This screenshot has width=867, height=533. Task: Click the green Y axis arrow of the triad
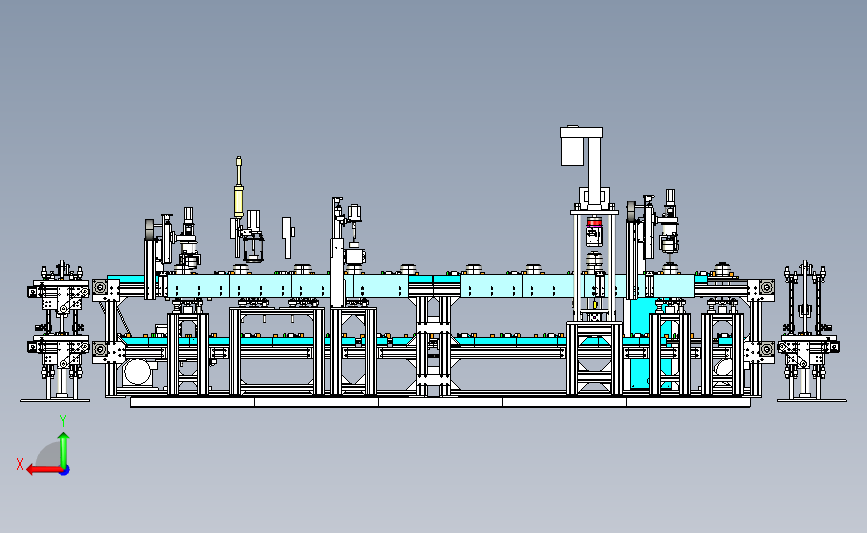64,450
